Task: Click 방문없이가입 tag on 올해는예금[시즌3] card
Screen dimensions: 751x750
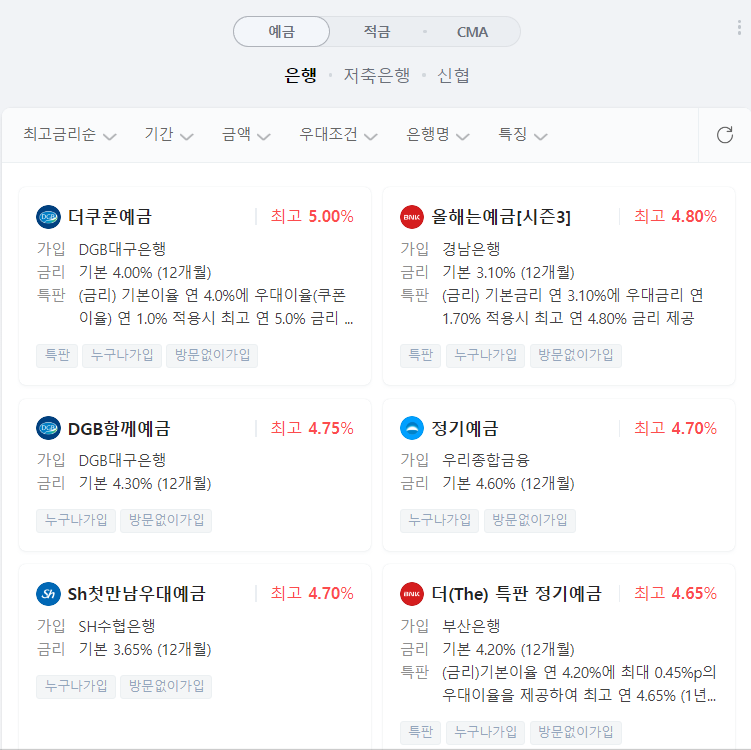Action: tap(576, 355)
